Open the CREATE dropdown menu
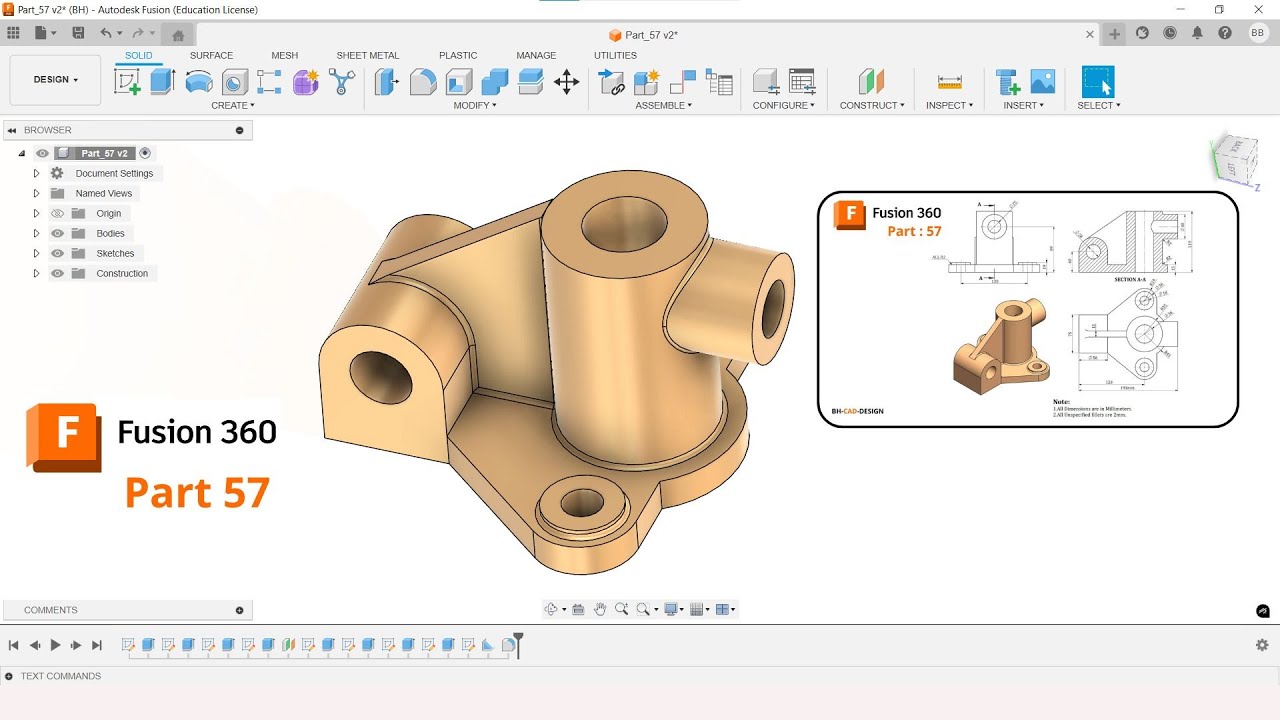This screenshot has width=1280, height=720. click(x=233, y=105)
